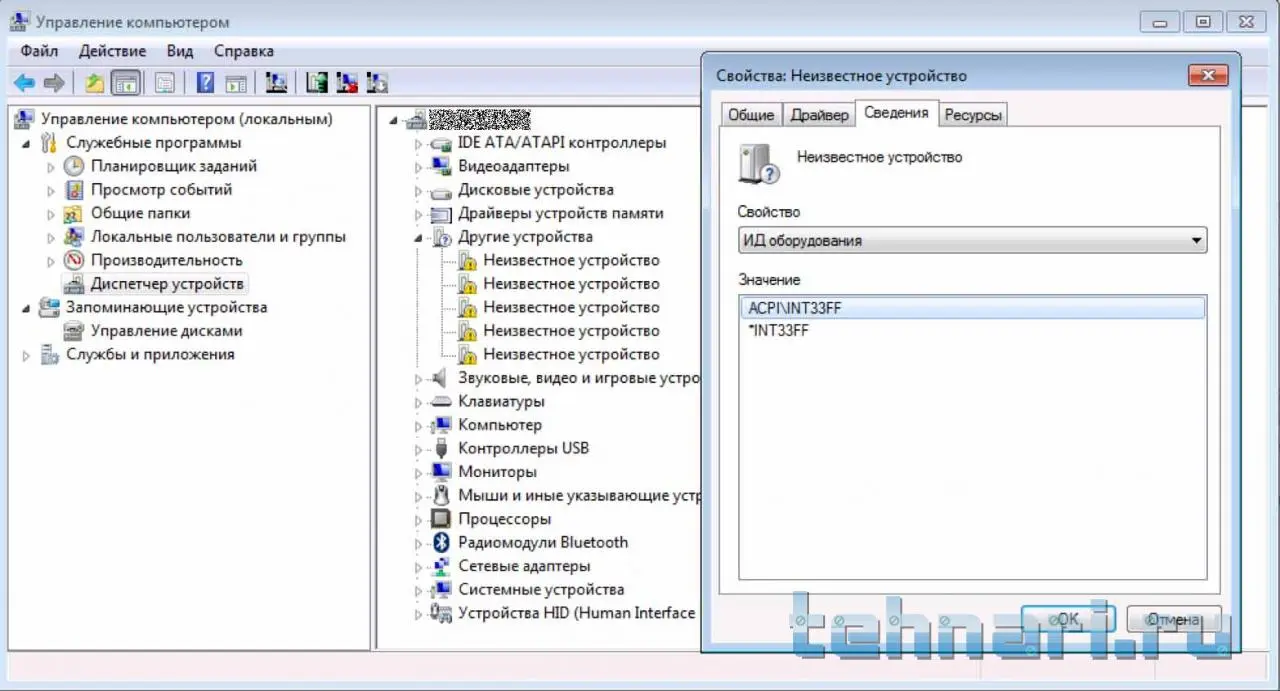Viewport: 1280px width, 691px height.
Task: Collapse the Другие устройства category
Action: tap(419, 238)
